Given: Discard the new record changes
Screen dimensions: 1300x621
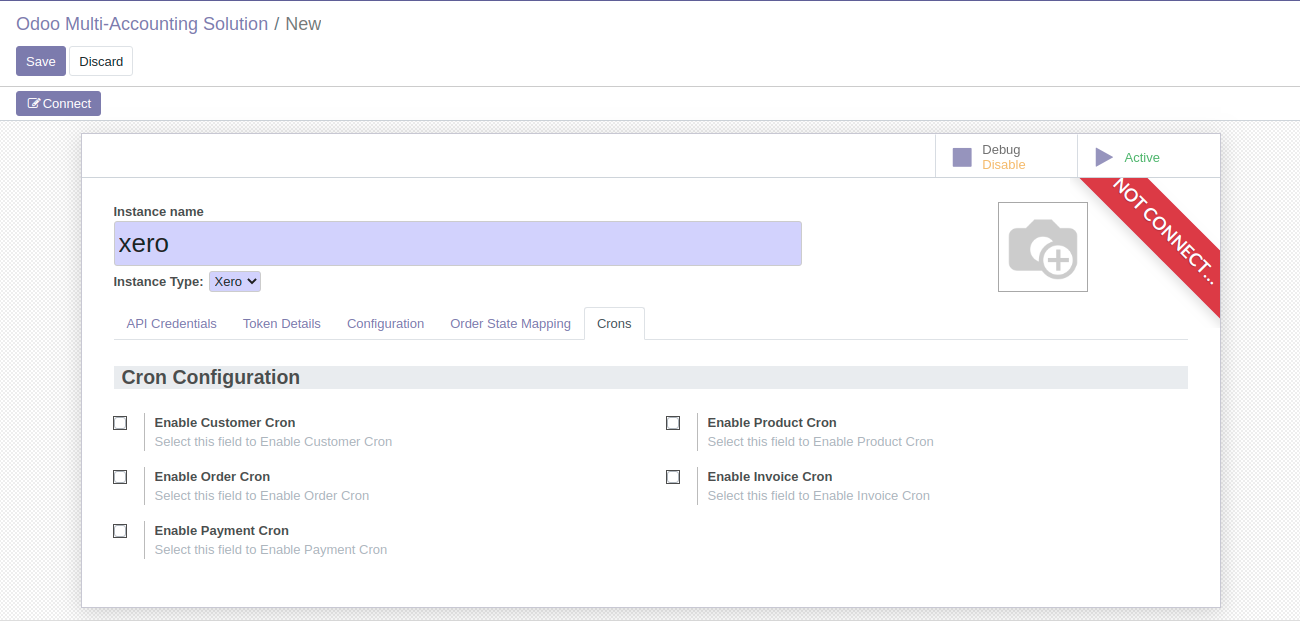Looking at the screenshot, I should click(101, 61).
